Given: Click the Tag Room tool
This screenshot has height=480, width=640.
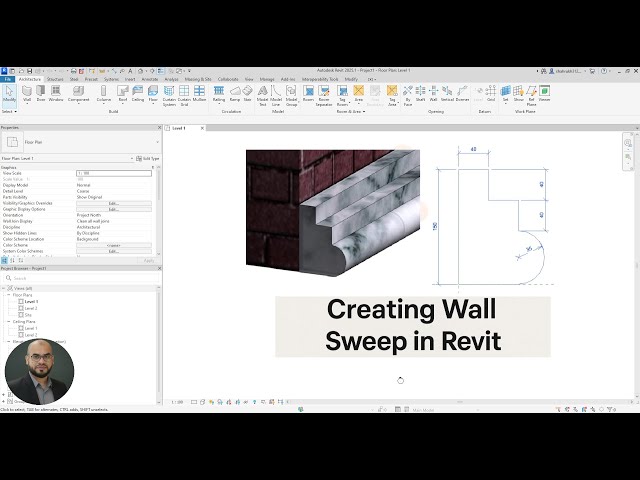Looking at the screenshot, I should tap(342, 96).
